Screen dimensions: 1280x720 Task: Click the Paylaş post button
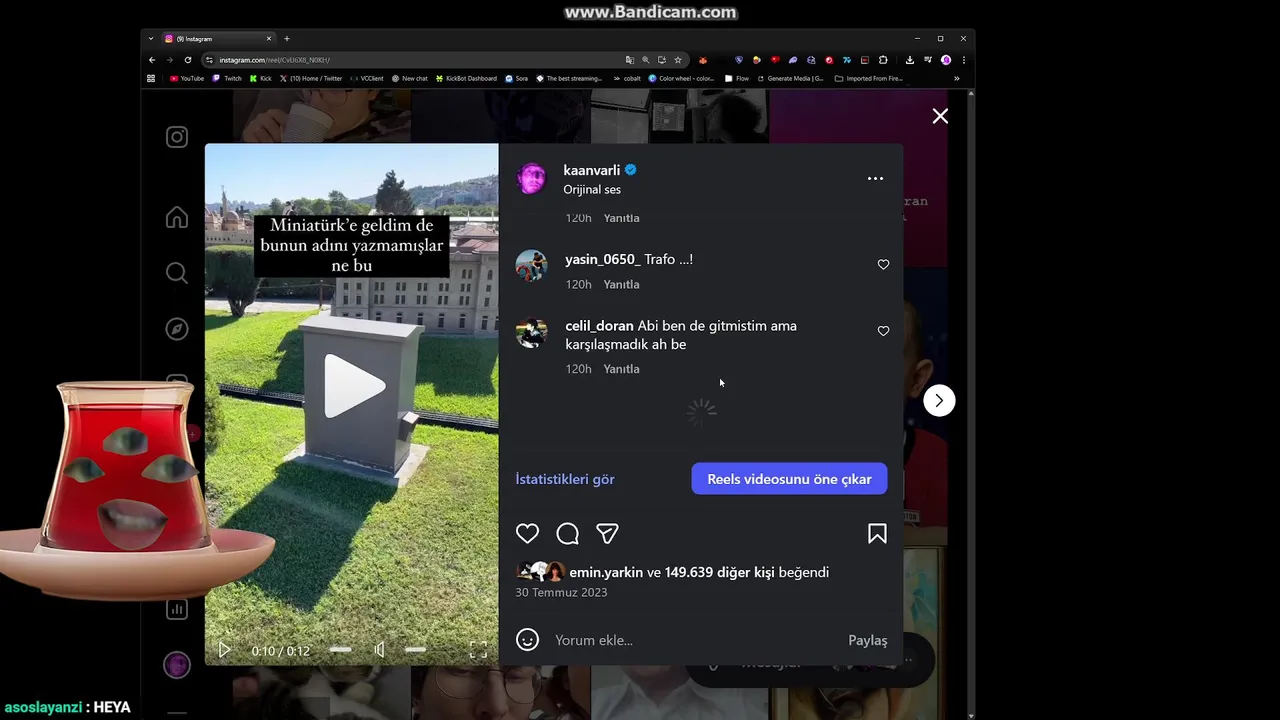point(867,640)
